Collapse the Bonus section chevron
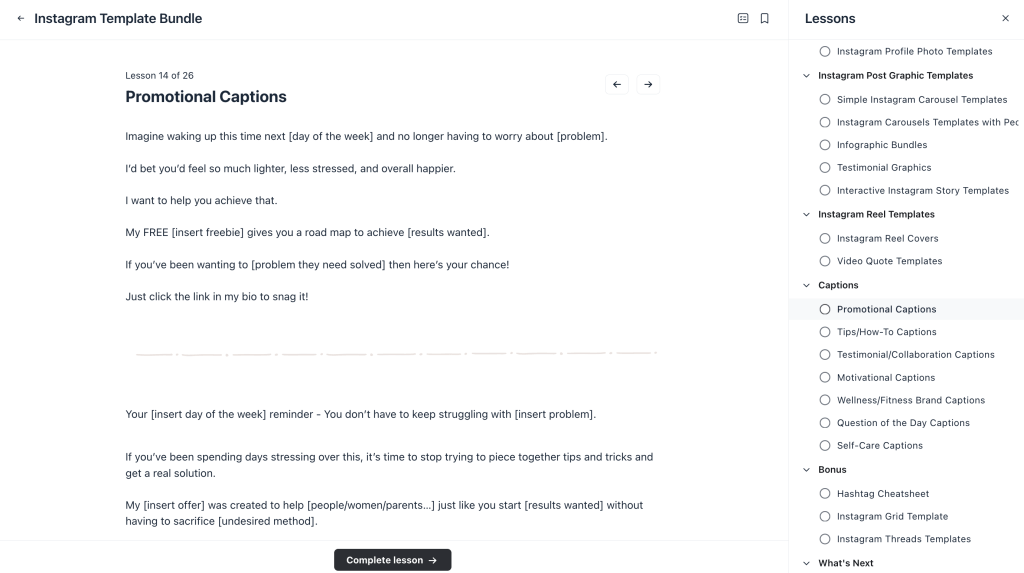The height and width of the screenshot is (573, 1024). tap(806, 469)
